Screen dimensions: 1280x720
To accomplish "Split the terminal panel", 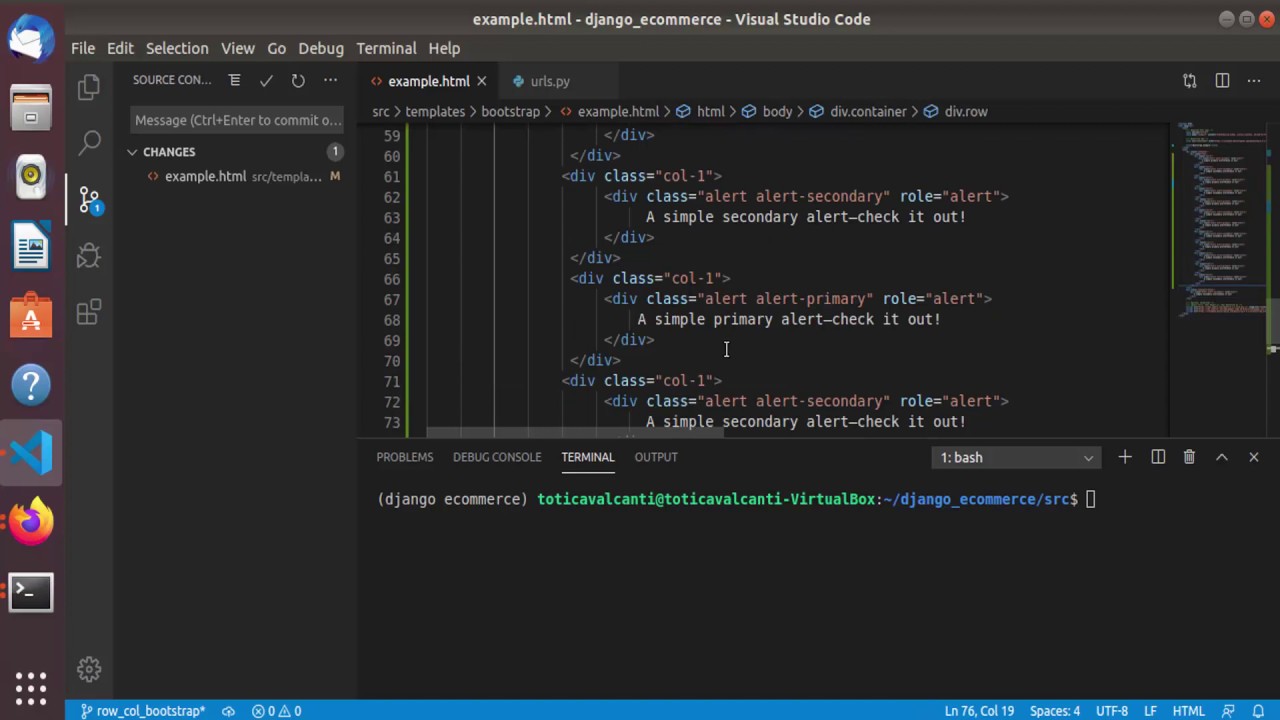I will click(x=1158, y=457).
